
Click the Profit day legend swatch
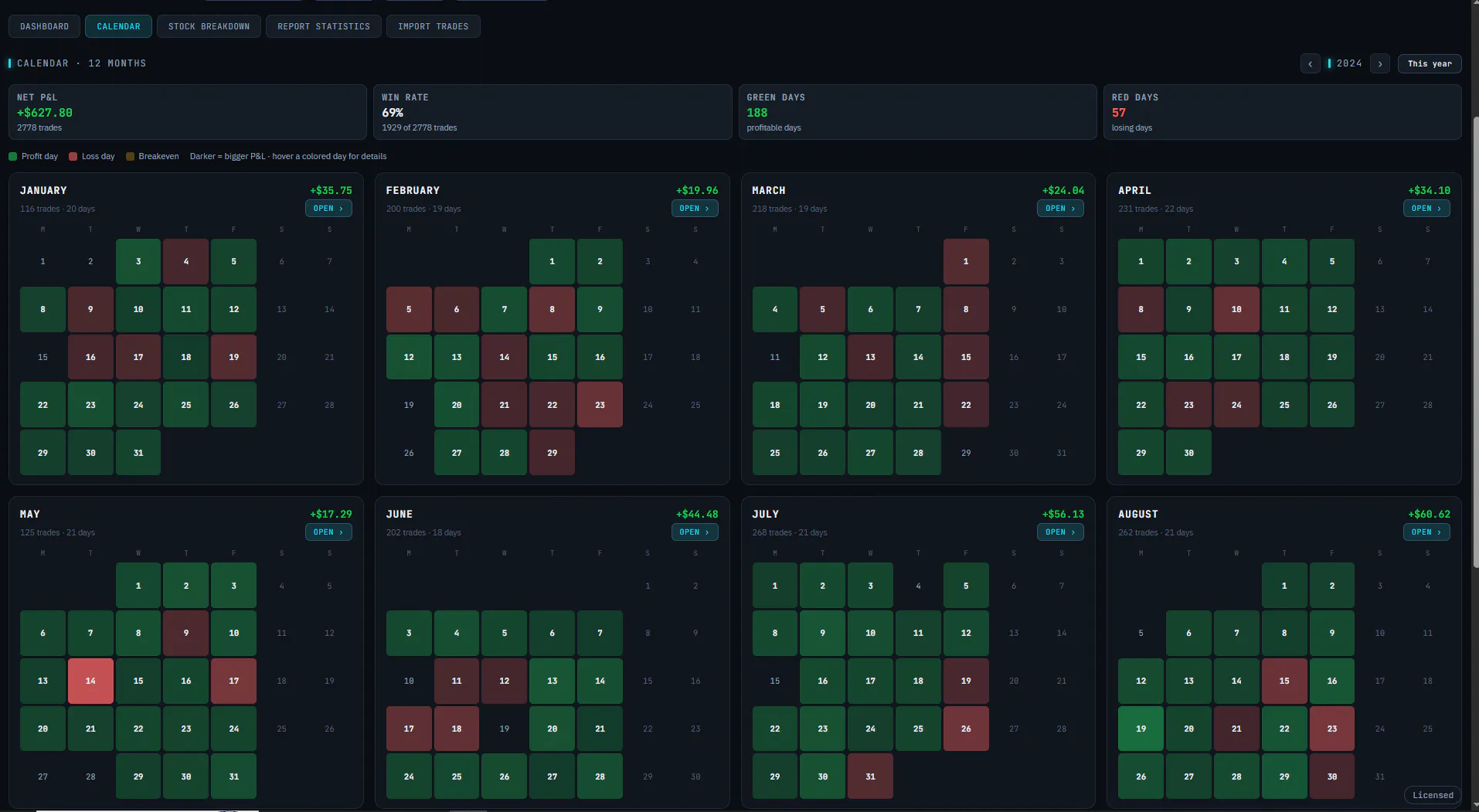[x=12, y=156]
